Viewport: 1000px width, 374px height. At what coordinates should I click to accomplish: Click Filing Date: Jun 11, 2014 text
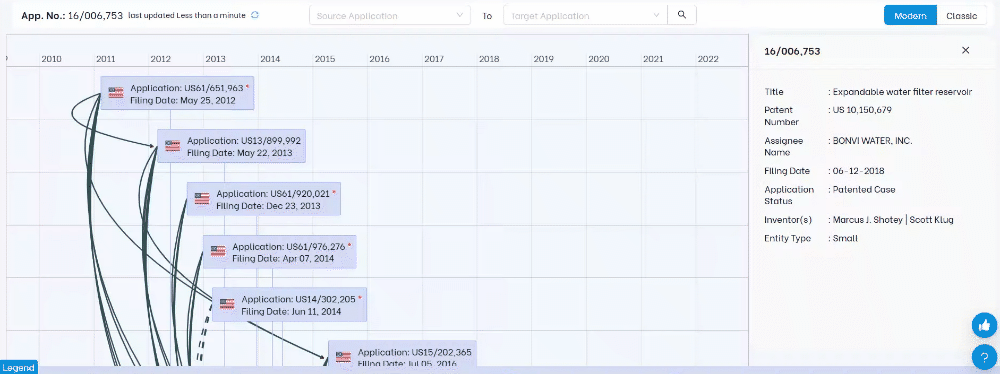click(291, 311)
